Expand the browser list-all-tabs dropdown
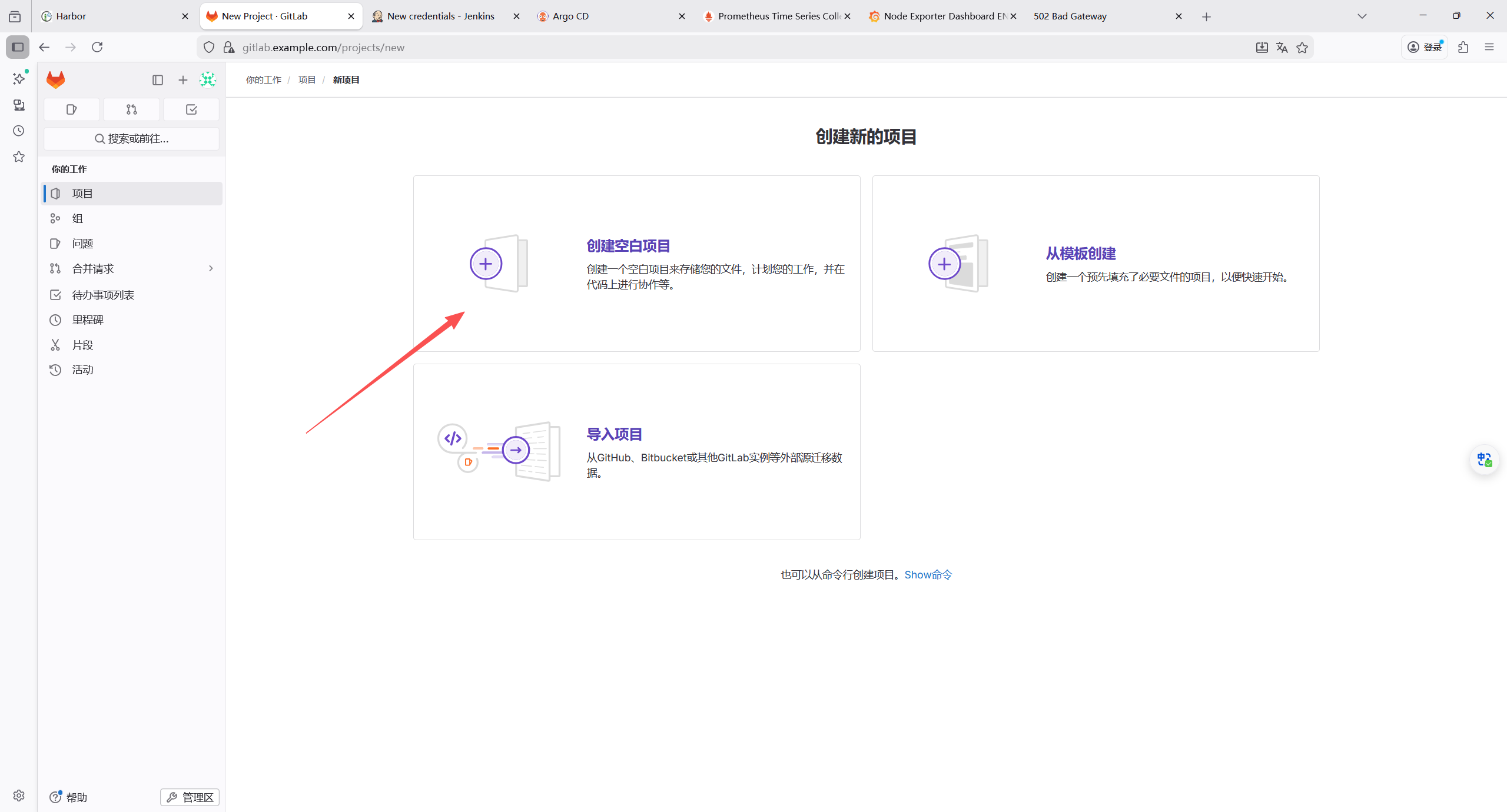The width and height of the screenshot is (1507, 812). pos(1362,16)
